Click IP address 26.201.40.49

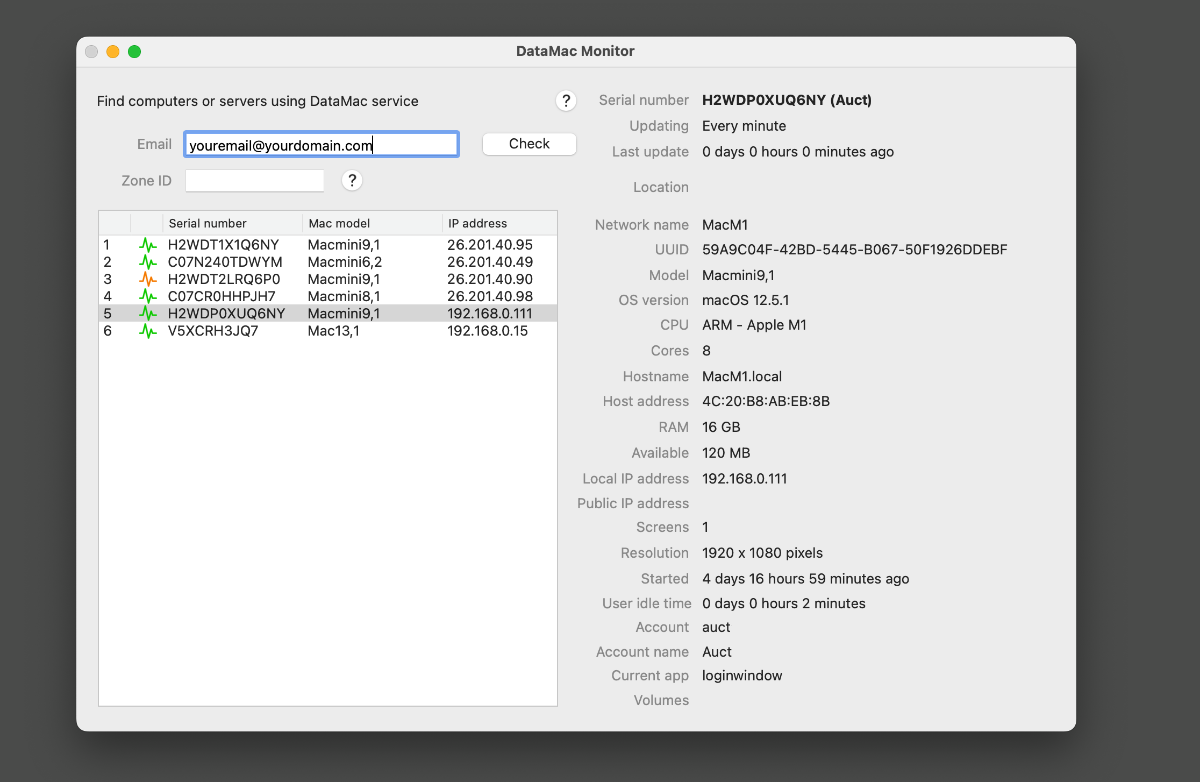point(490,262)
